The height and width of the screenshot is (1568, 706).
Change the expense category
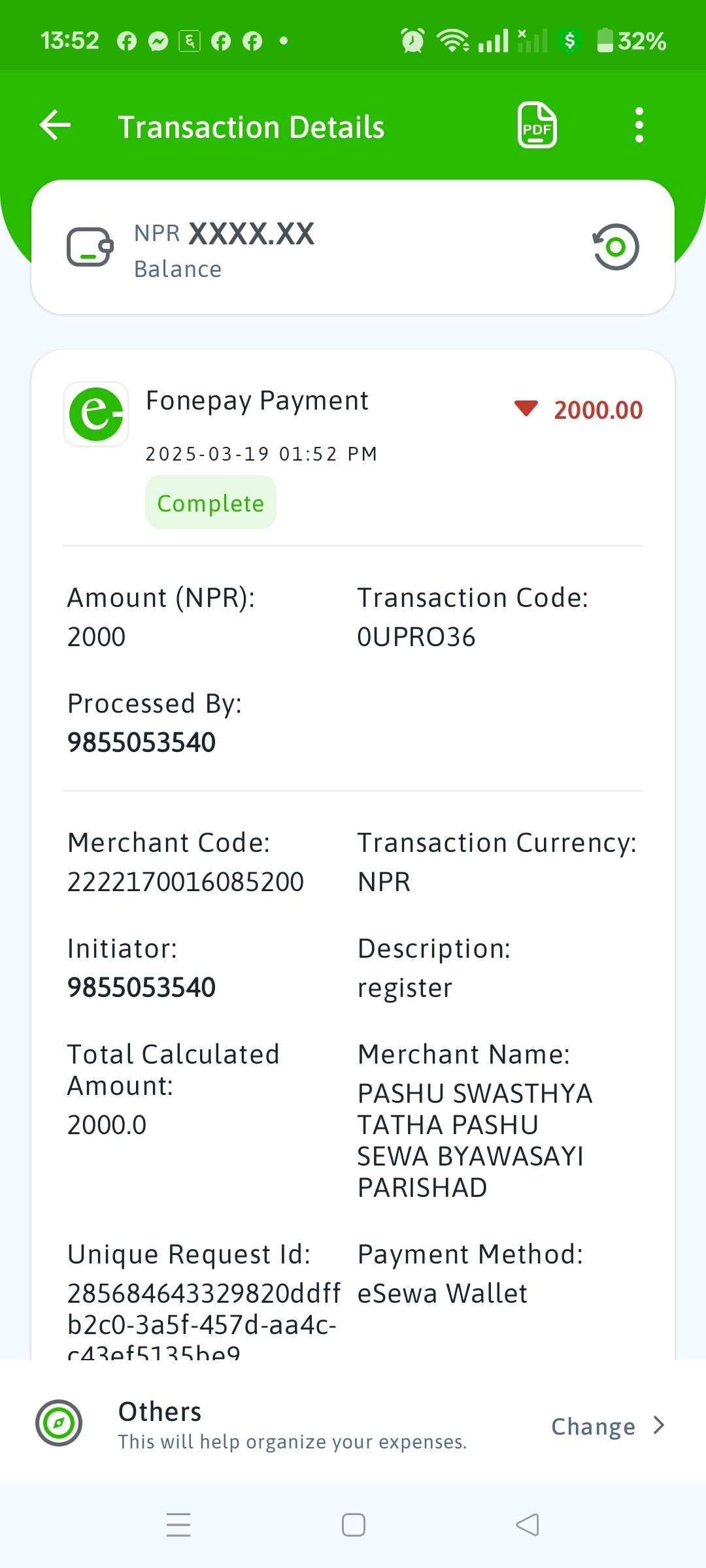[x=593, y=1426]
